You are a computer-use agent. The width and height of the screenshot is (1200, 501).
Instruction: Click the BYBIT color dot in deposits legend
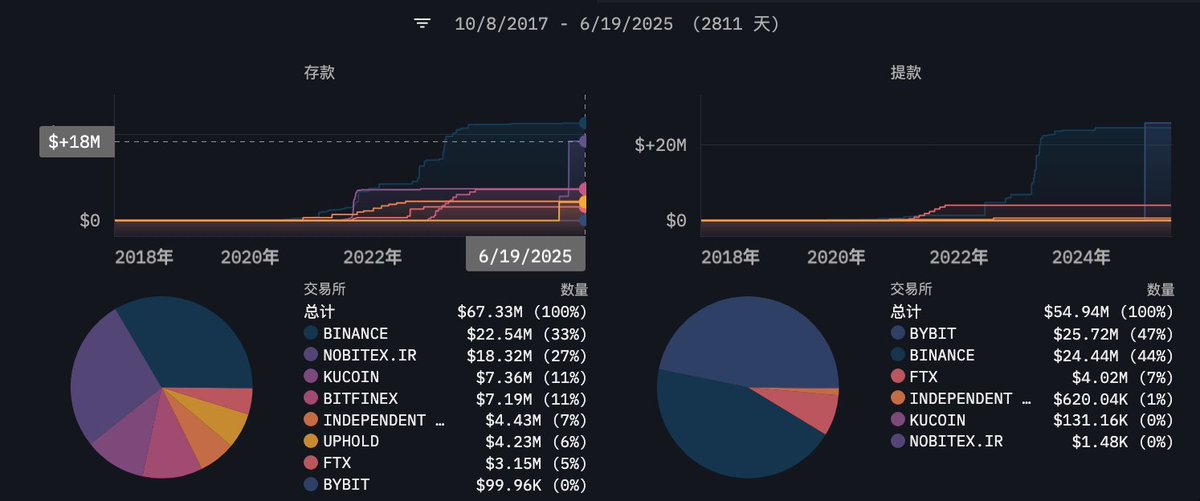(x=311, y=485)
